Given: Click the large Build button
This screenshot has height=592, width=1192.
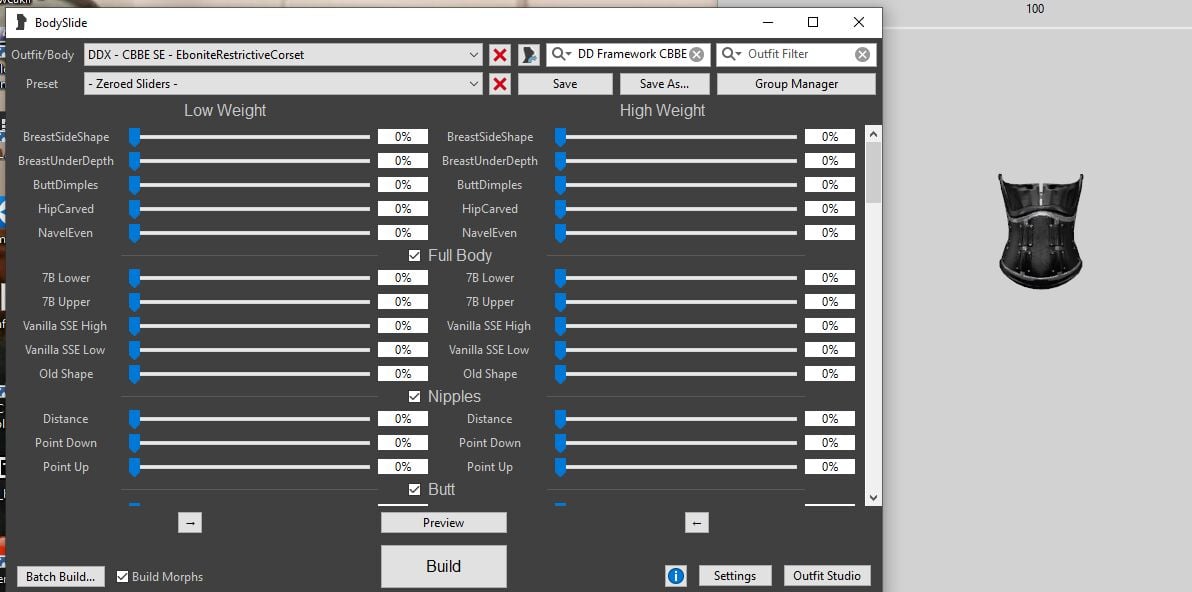Looking at the screenshot, I should click(x=443, y=566).
